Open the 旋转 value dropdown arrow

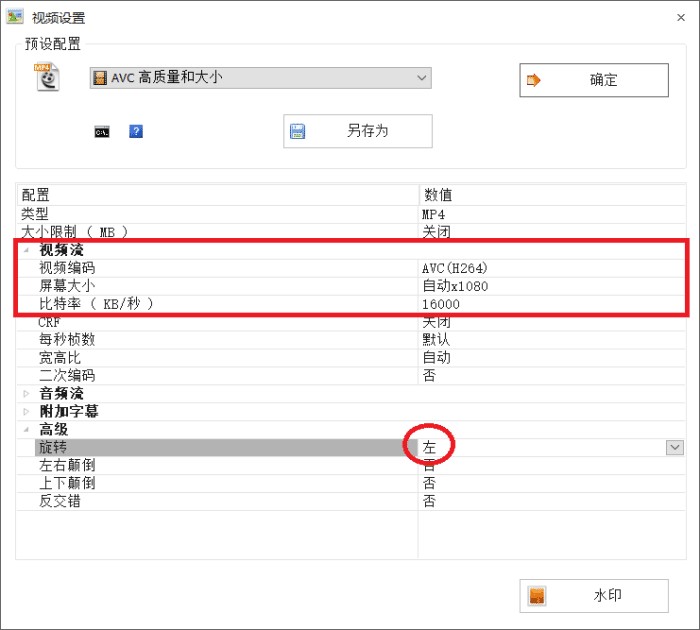coord(675,447)
